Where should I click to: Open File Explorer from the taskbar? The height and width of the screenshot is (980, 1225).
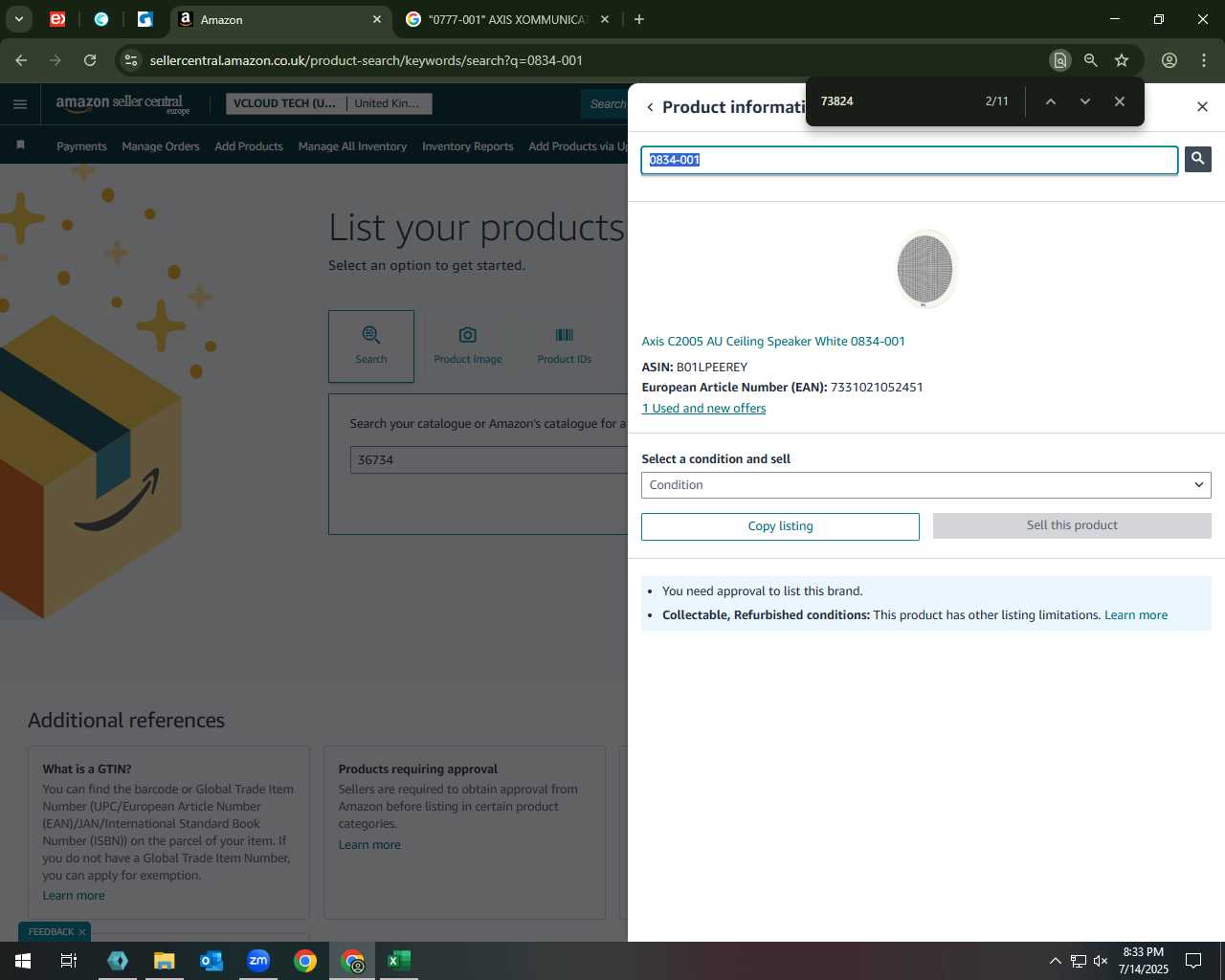point(165,961)
